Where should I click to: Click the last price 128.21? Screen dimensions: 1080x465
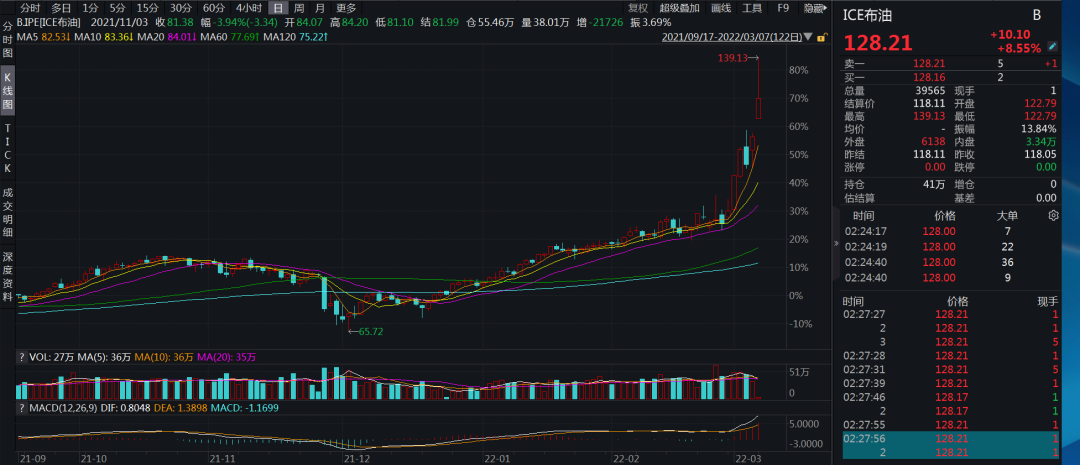click(878, 43)
